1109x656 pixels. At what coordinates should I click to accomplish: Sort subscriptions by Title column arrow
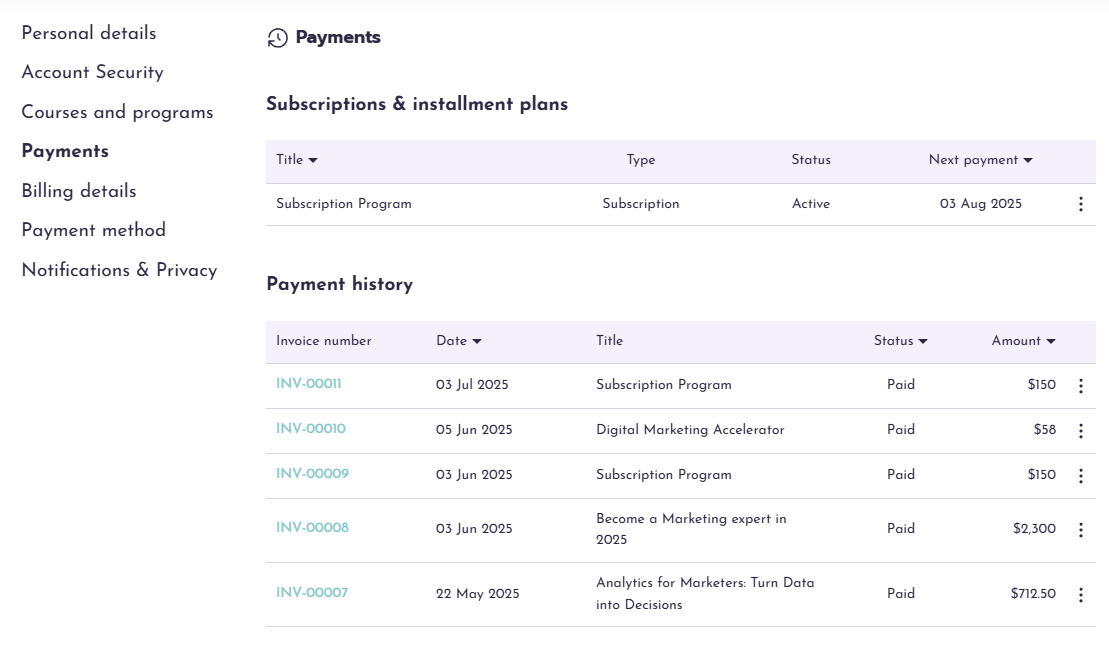pyautogui.click(x=313, y=160)
